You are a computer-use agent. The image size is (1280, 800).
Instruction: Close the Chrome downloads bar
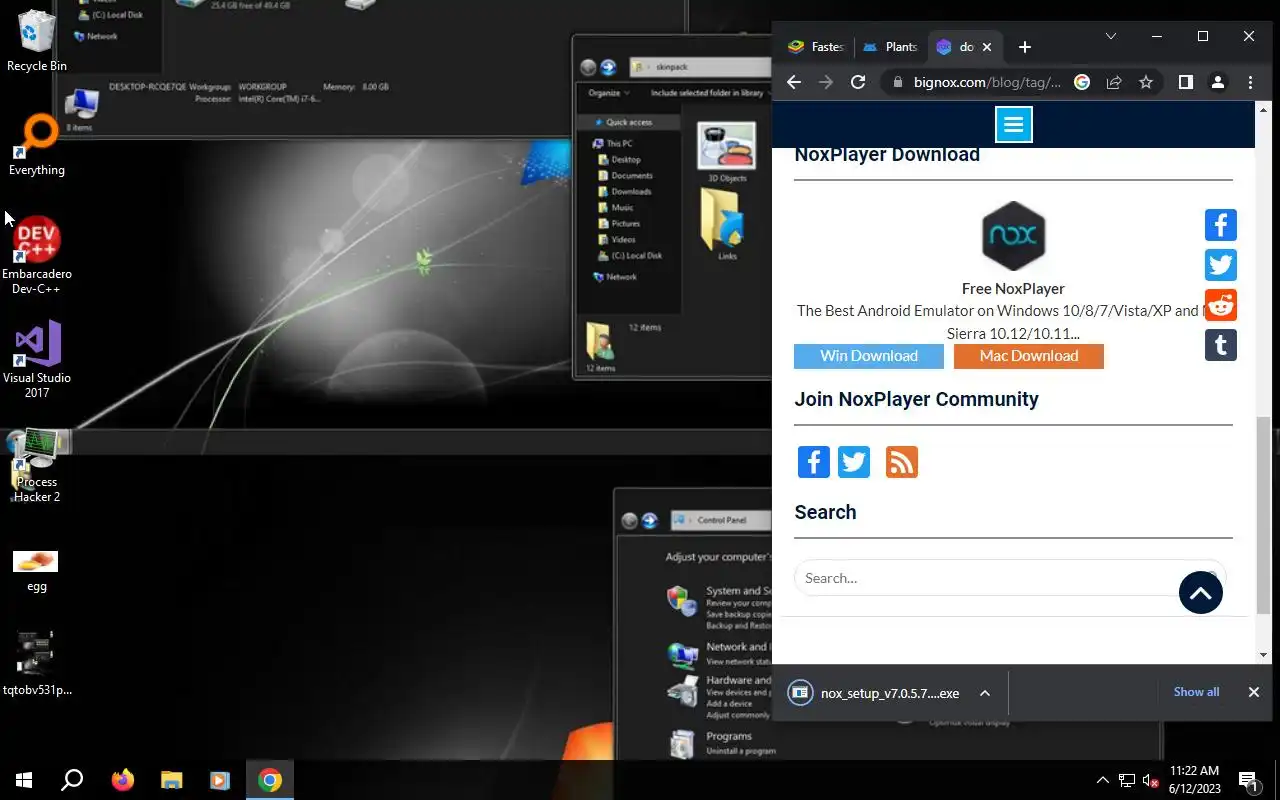[x=1253, y=692]
